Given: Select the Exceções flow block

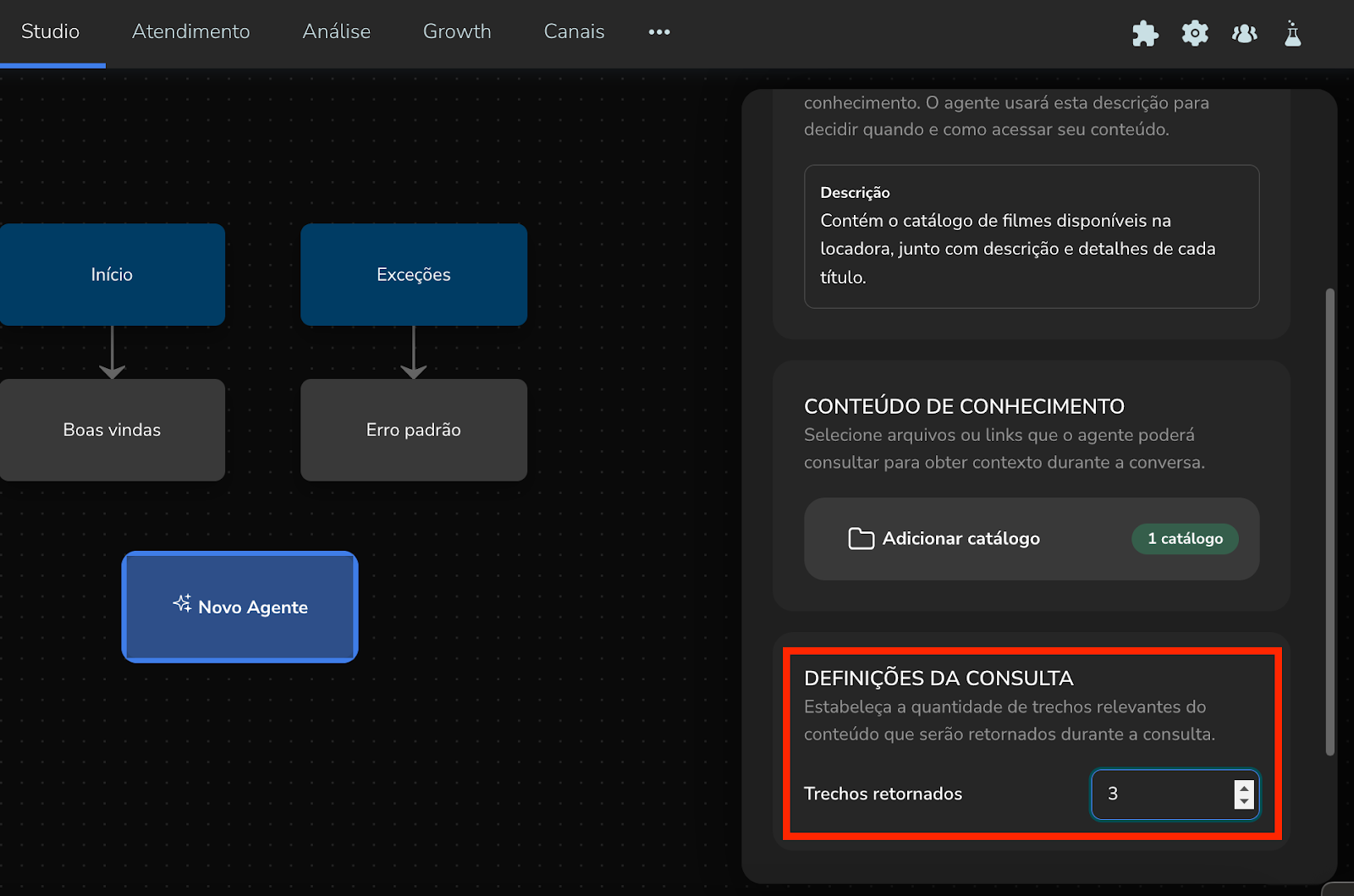Looking at the screenshot, I should (414, 275).
